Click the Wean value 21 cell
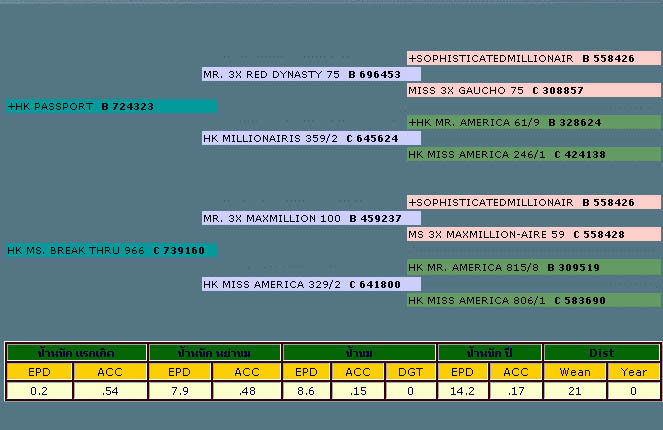This screenshot has width=663, height=430. (x=572, y=390)
